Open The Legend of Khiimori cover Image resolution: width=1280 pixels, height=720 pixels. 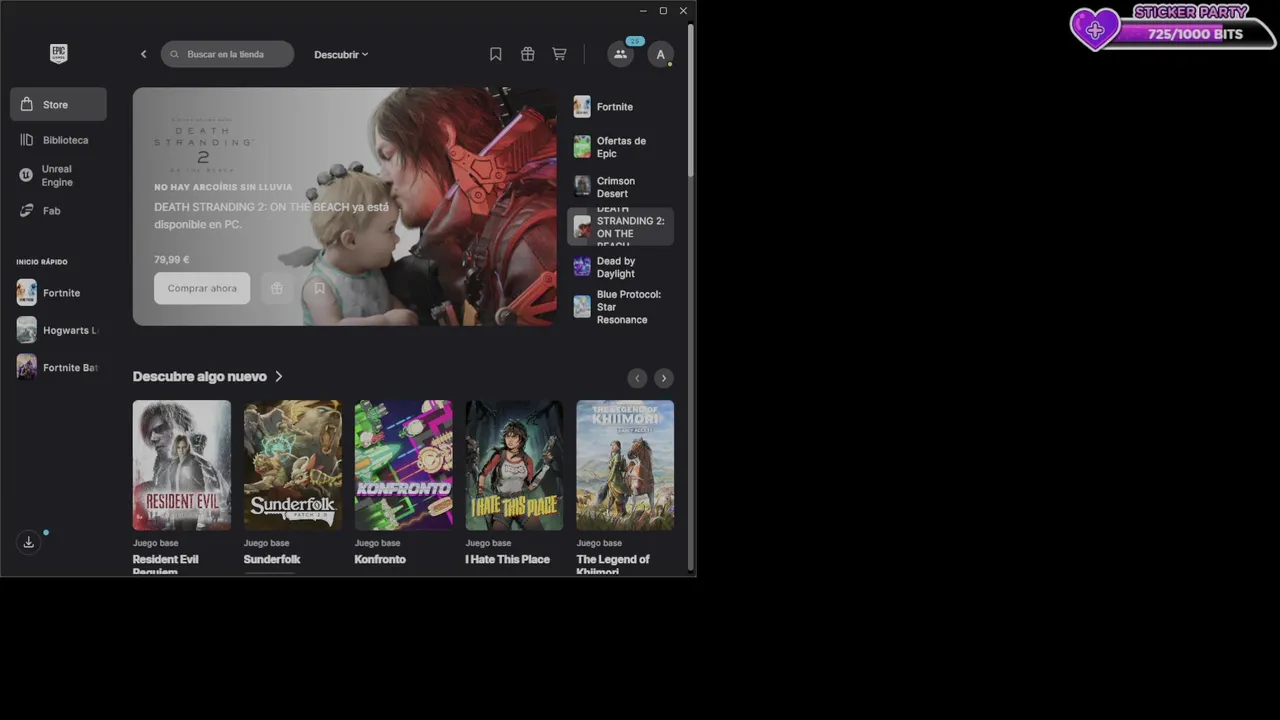coord(625,465)
